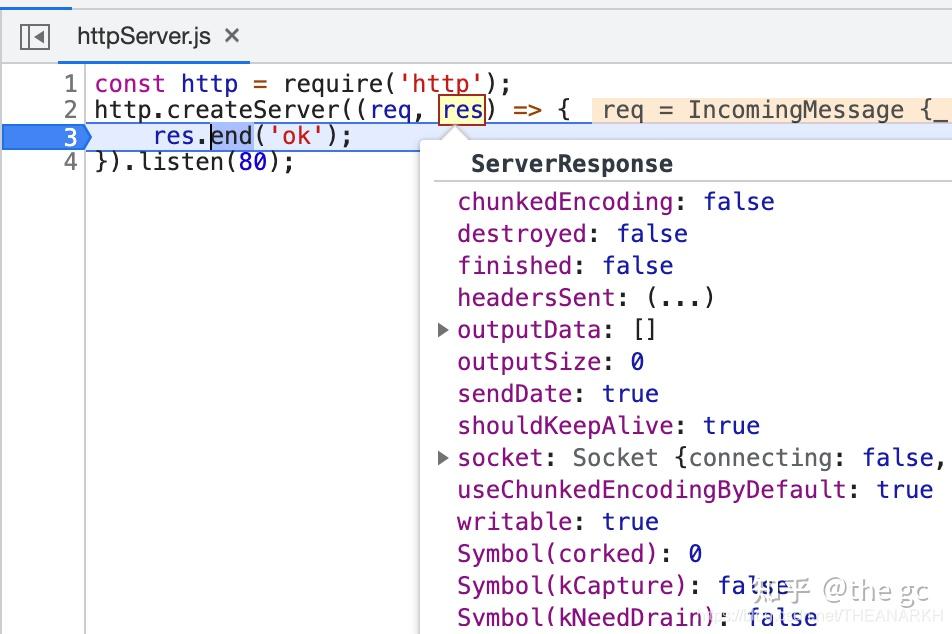Select the highlighted res variable
Screen dimensions: 952x634
coord(462,110)
